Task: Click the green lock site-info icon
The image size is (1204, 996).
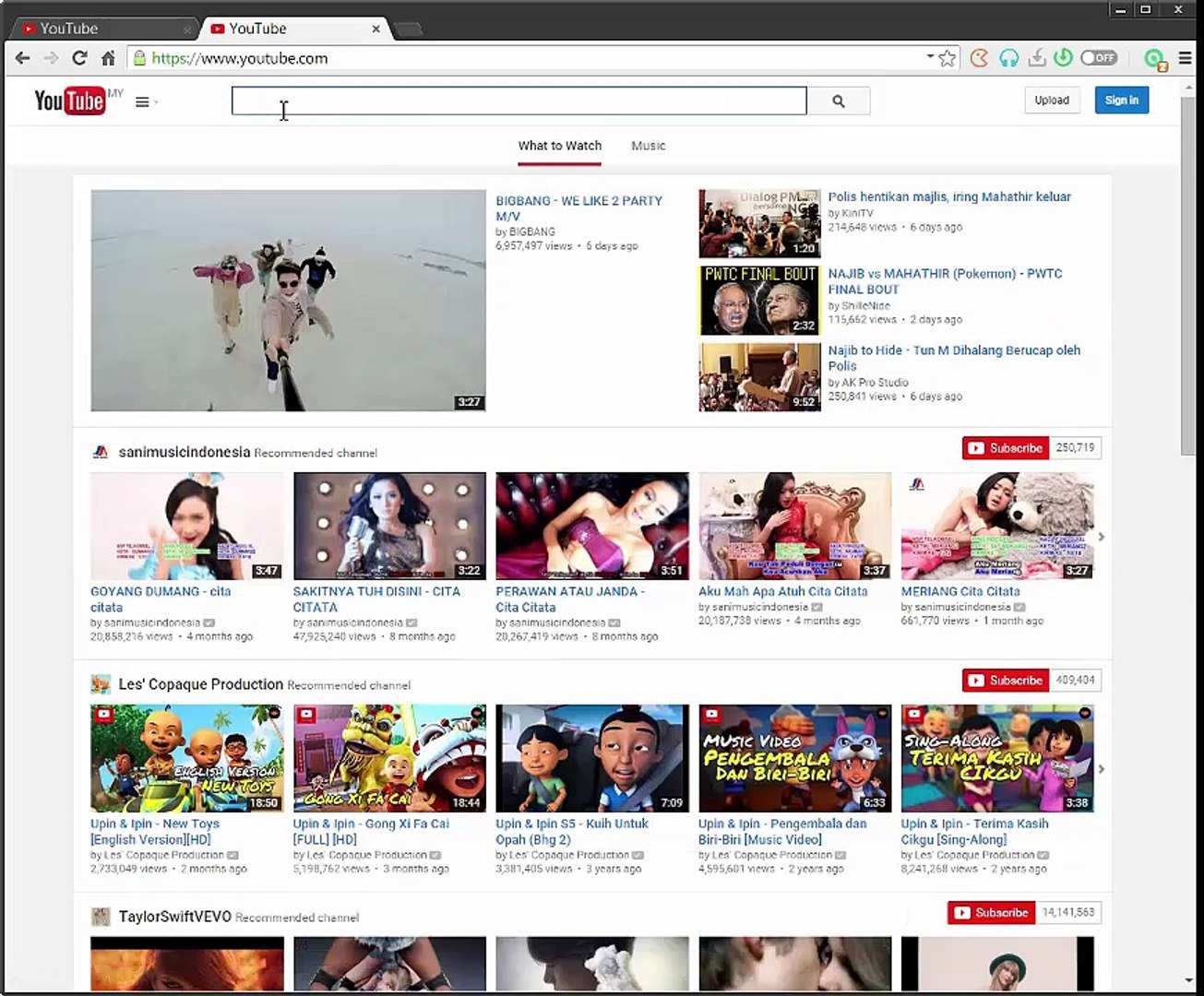Action: tap(139, 58)
